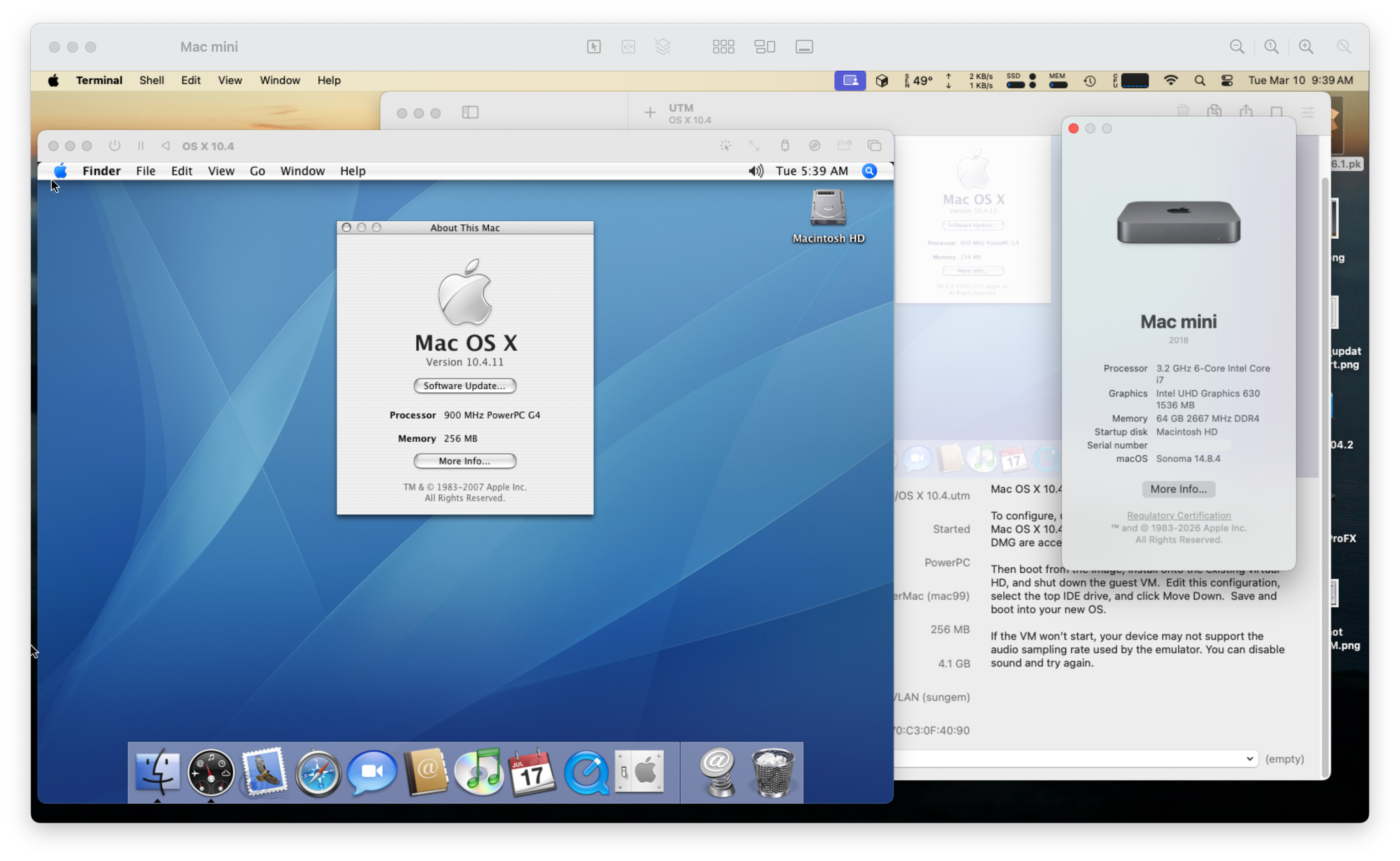Click the share icon in UTM toolbar
Image resolution: width=1400 pixels, height=861 pixels.
1246,111
